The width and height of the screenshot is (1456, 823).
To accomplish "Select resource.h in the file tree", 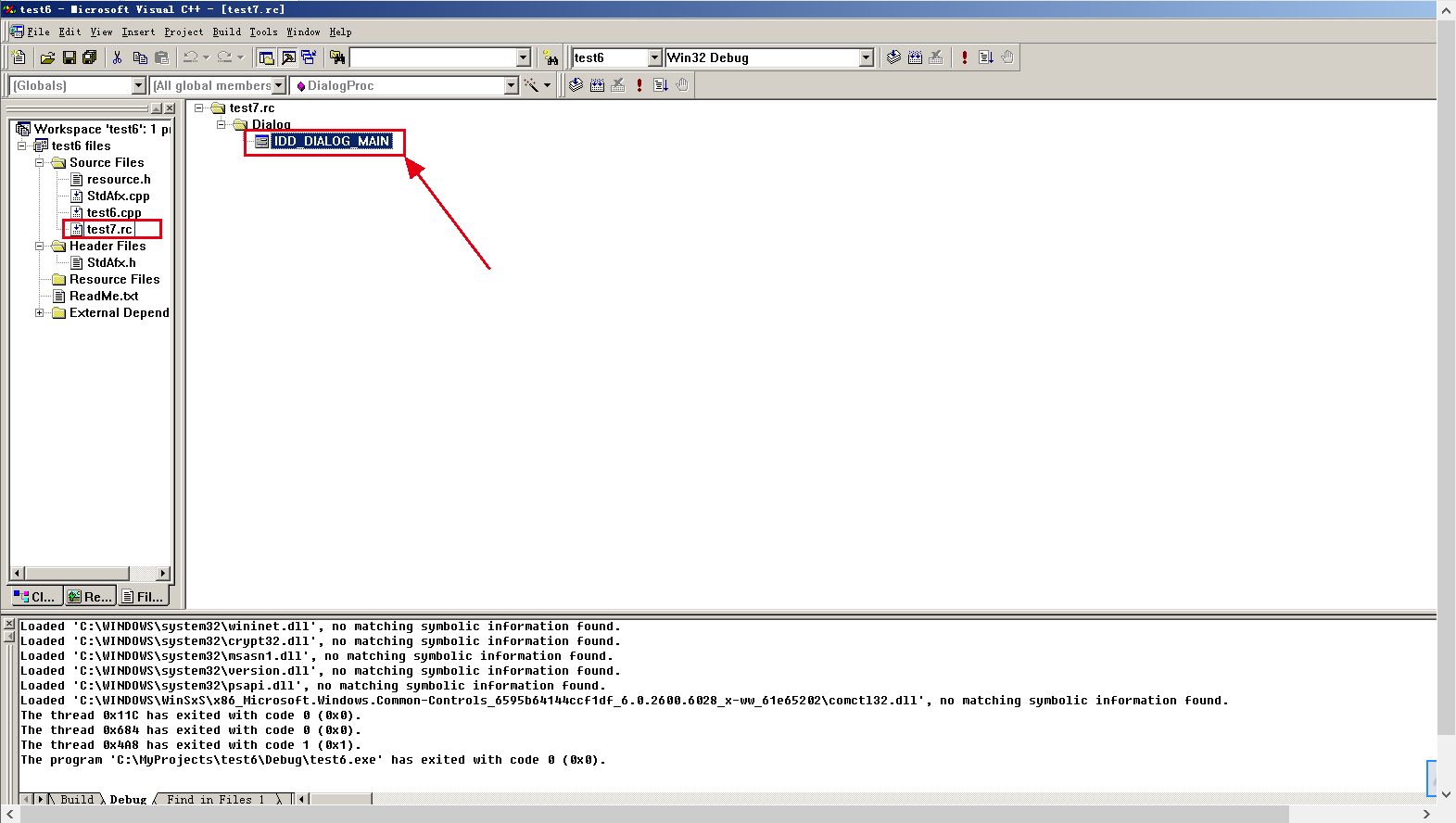I will click(119, 179).
